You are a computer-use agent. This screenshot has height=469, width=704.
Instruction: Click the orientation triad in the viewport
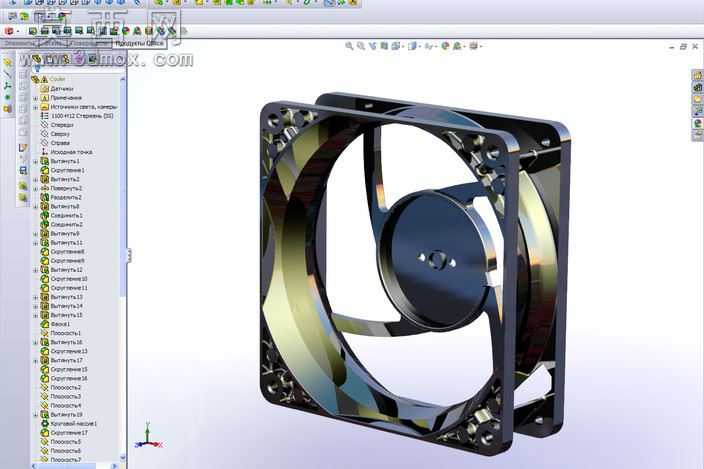click(x=149, y=436)
